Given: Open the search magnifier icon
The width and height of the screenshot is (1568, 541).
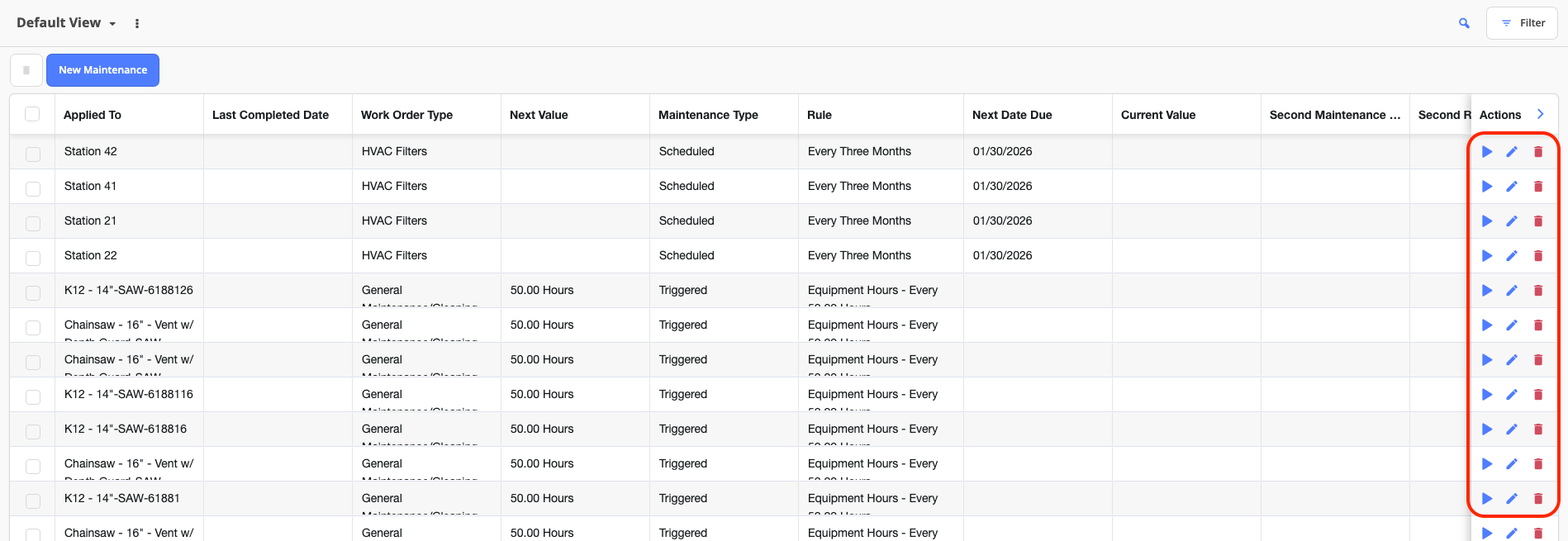Looking at the screenshot, I should pos(1464,23).
